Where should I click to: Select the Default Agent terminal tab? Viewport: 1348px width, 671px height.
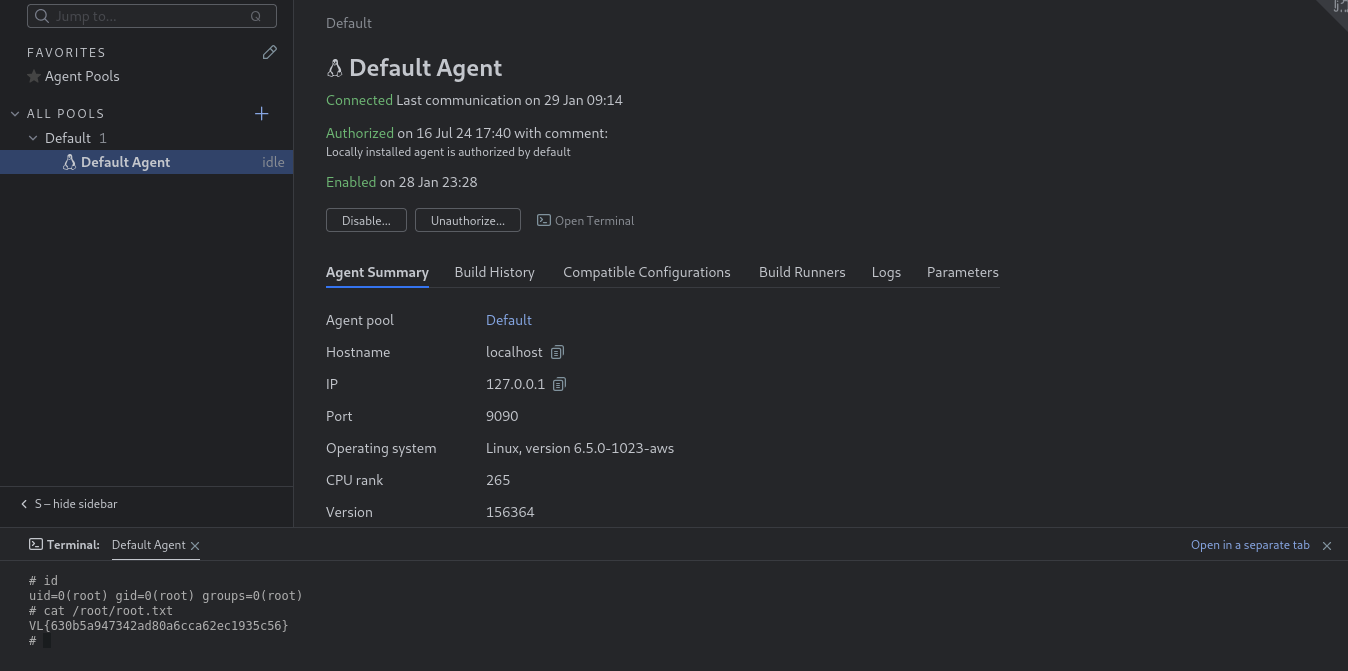point(149,545)
